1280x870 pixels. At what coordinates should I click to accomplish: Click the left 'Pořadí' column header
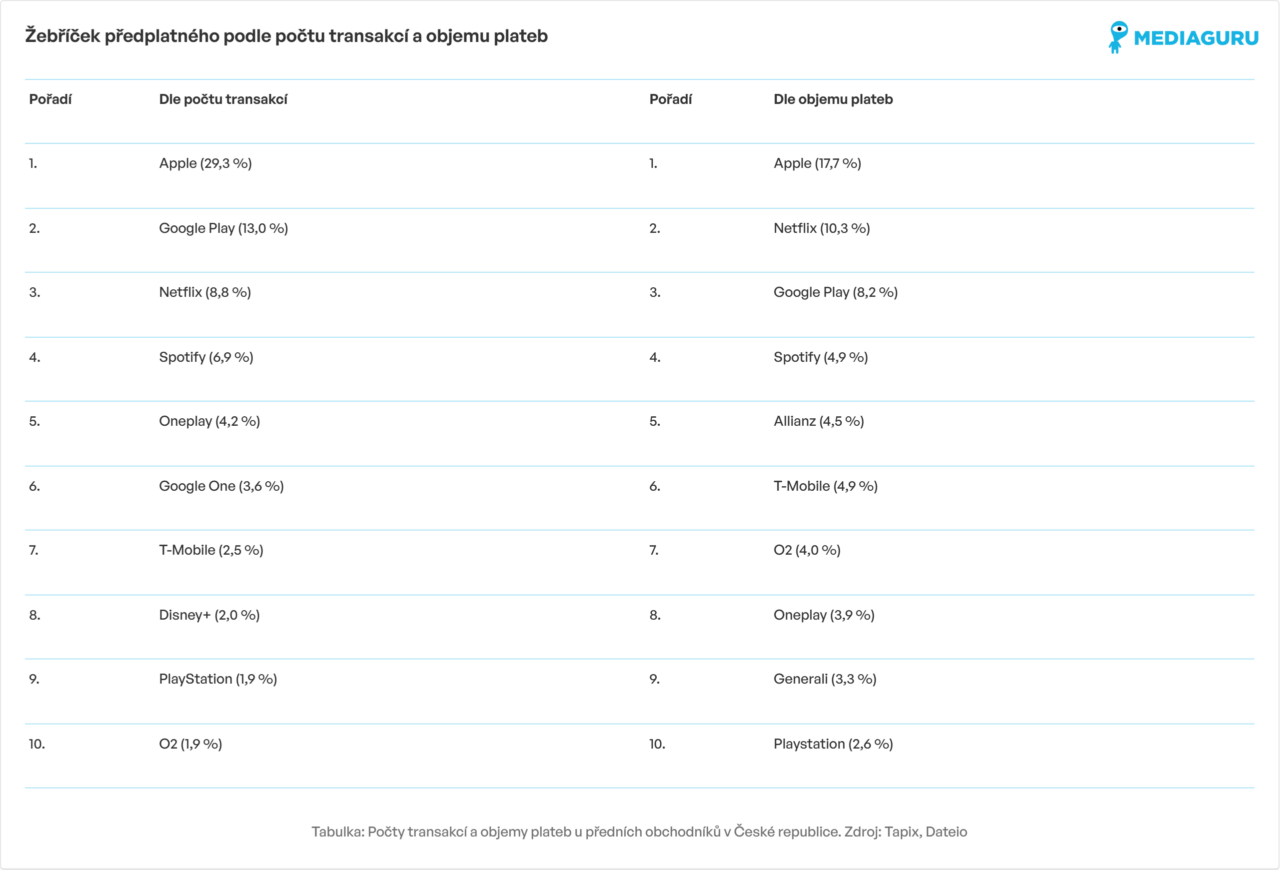(x=50, y=99)
